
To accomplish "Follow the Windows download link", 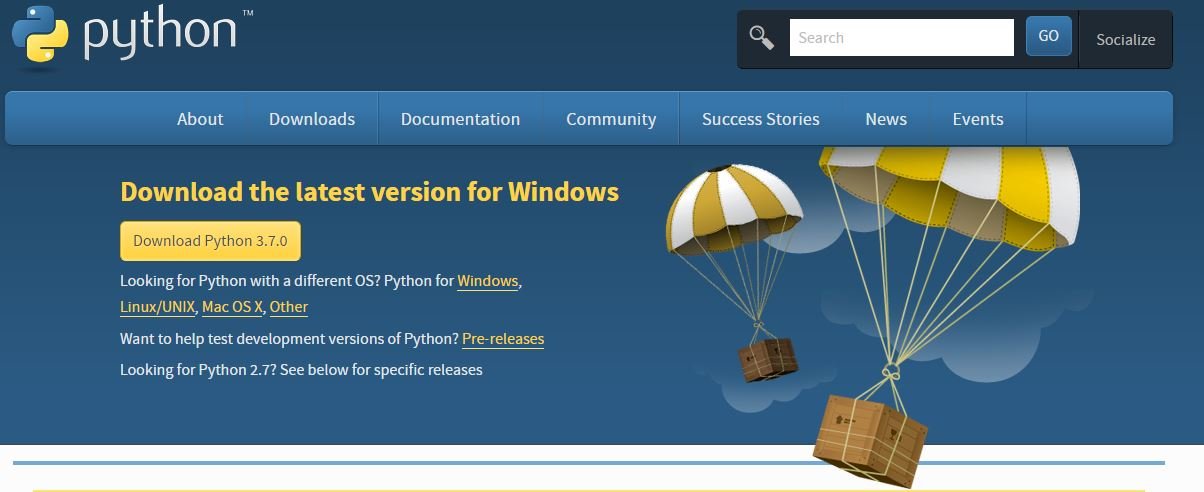I will [488, 281].
